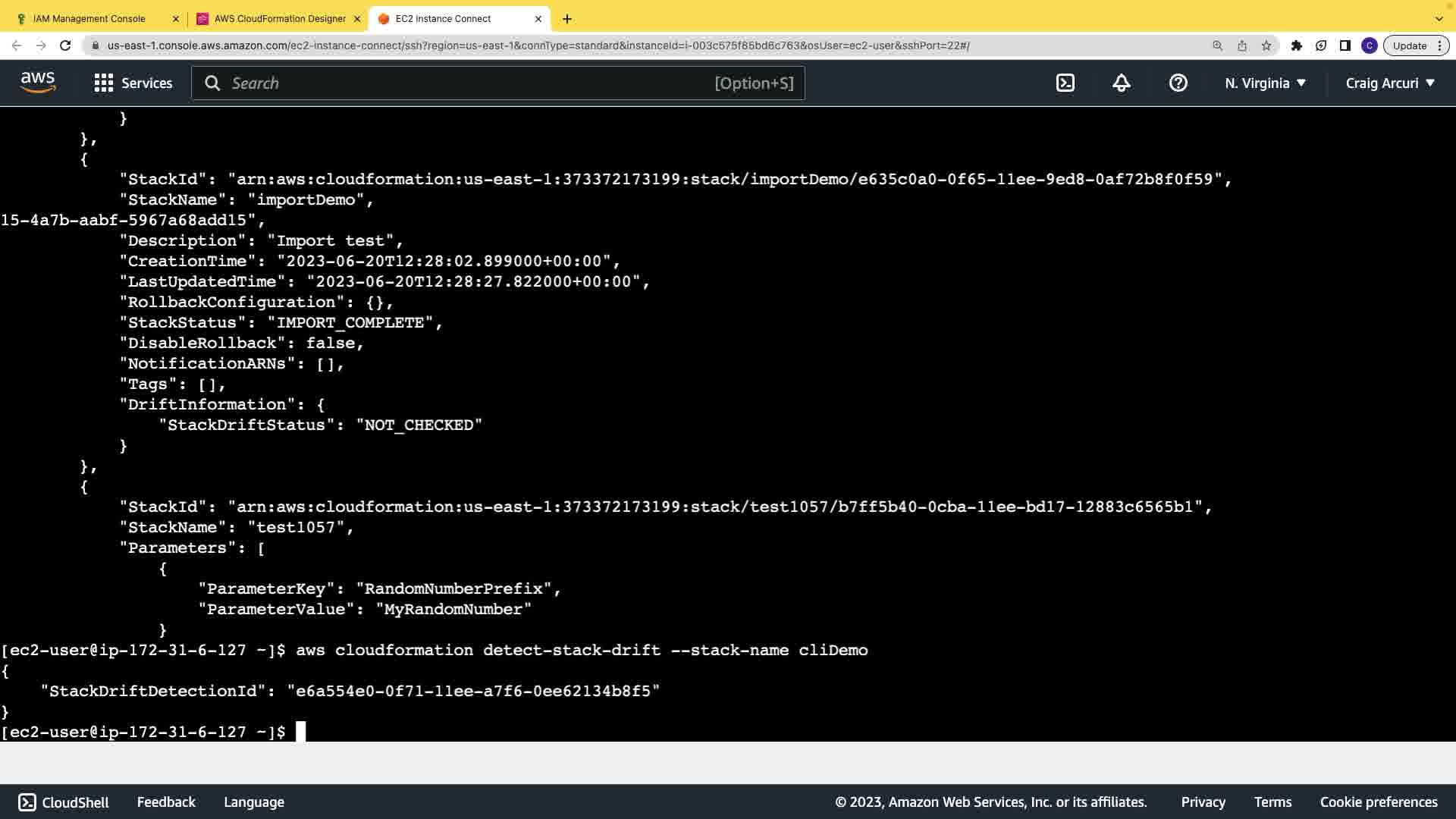Open the help question mark menu
The width and height of the screenshot is (1456, 819).
click(x=1178, y=83)
